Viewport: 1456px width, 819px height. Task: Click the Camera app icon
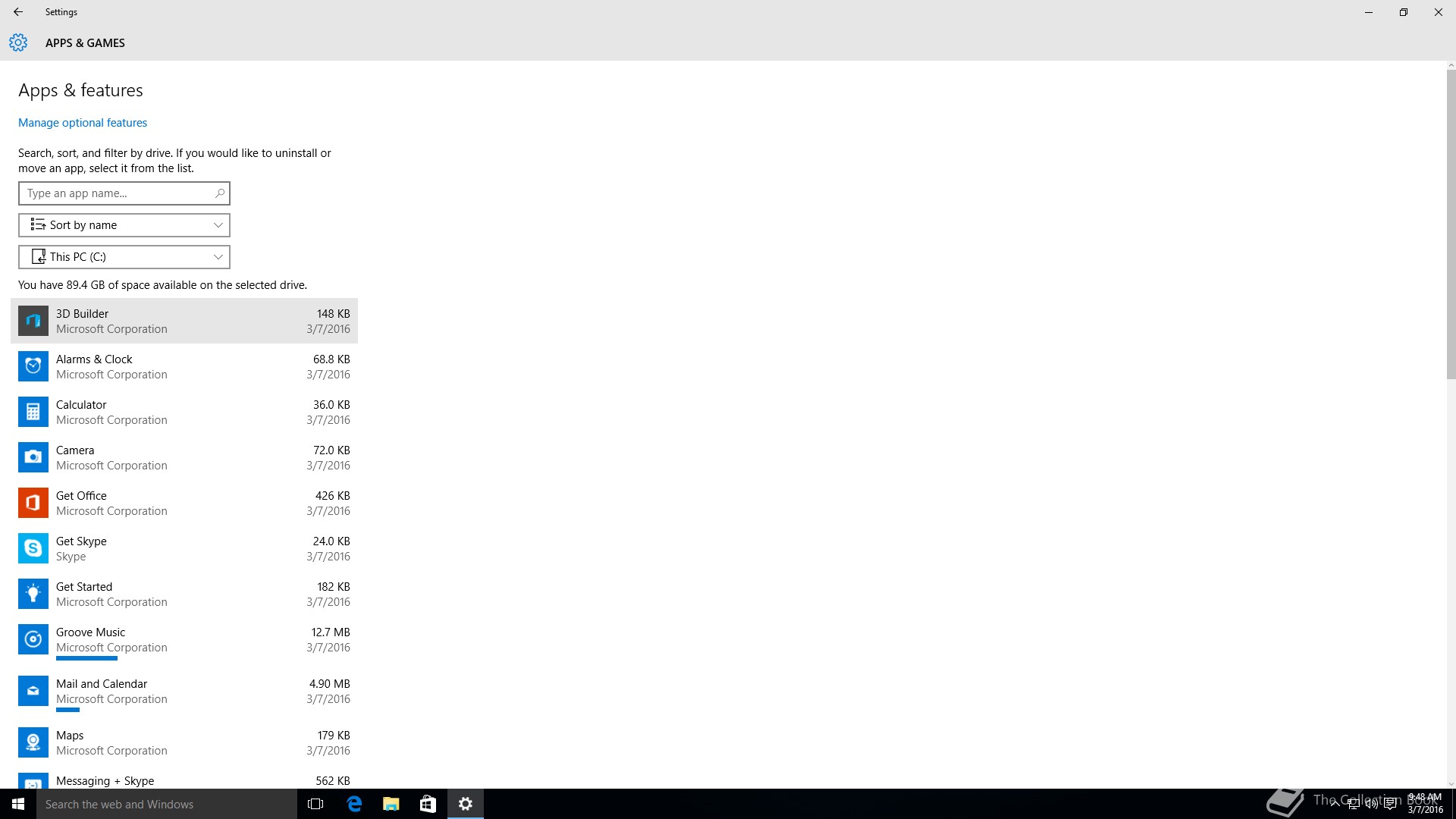33,457
